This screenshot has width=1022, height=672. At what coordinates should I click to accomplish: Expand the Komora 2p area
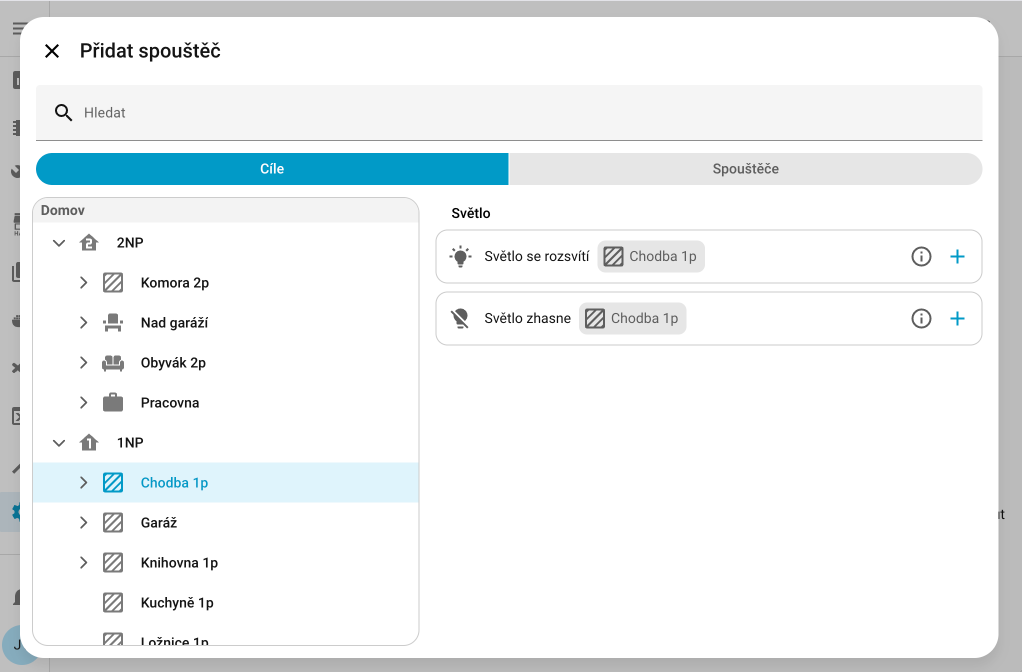84,283
